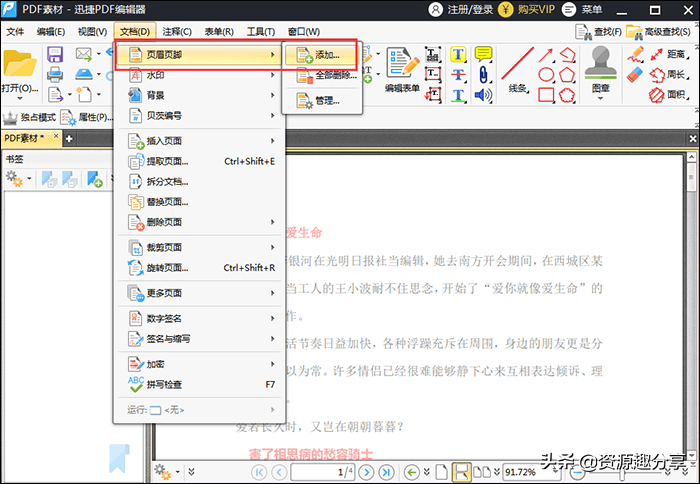Open the 文件 menu
This screenshot has height=484, width=700.
pyautogui.click(x=15, y=32)
